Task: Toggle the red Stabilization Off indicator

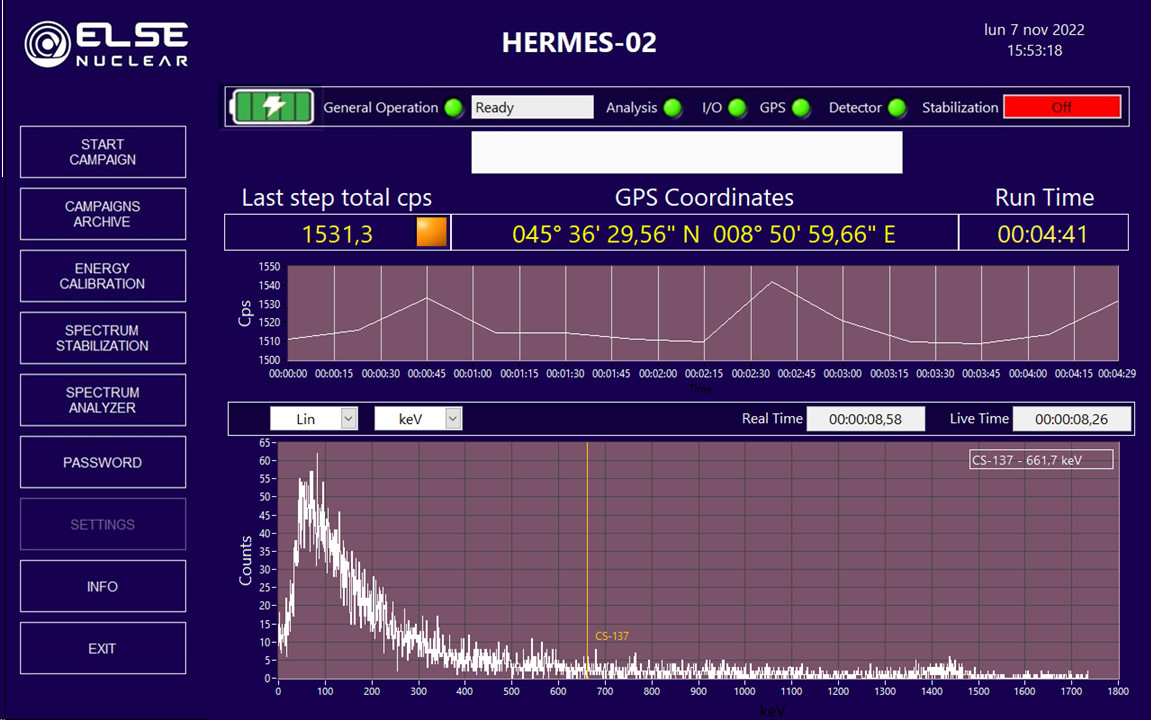Action: click(1062, 108)
